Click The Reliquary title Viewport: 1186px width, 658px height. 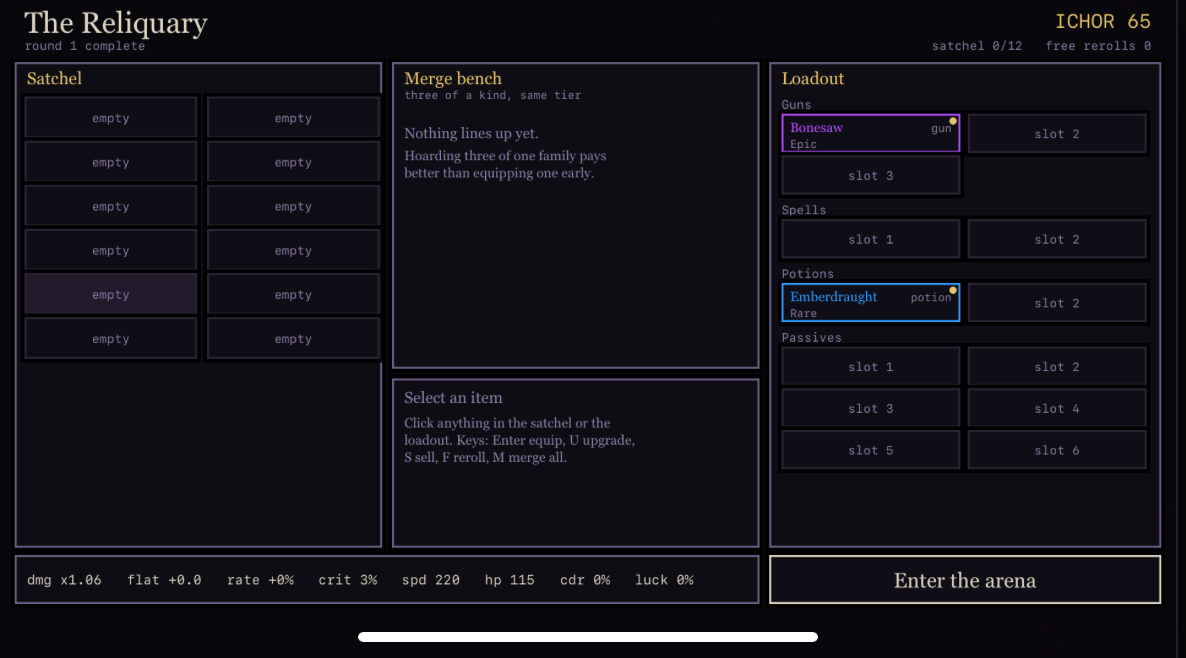(116, 23)
